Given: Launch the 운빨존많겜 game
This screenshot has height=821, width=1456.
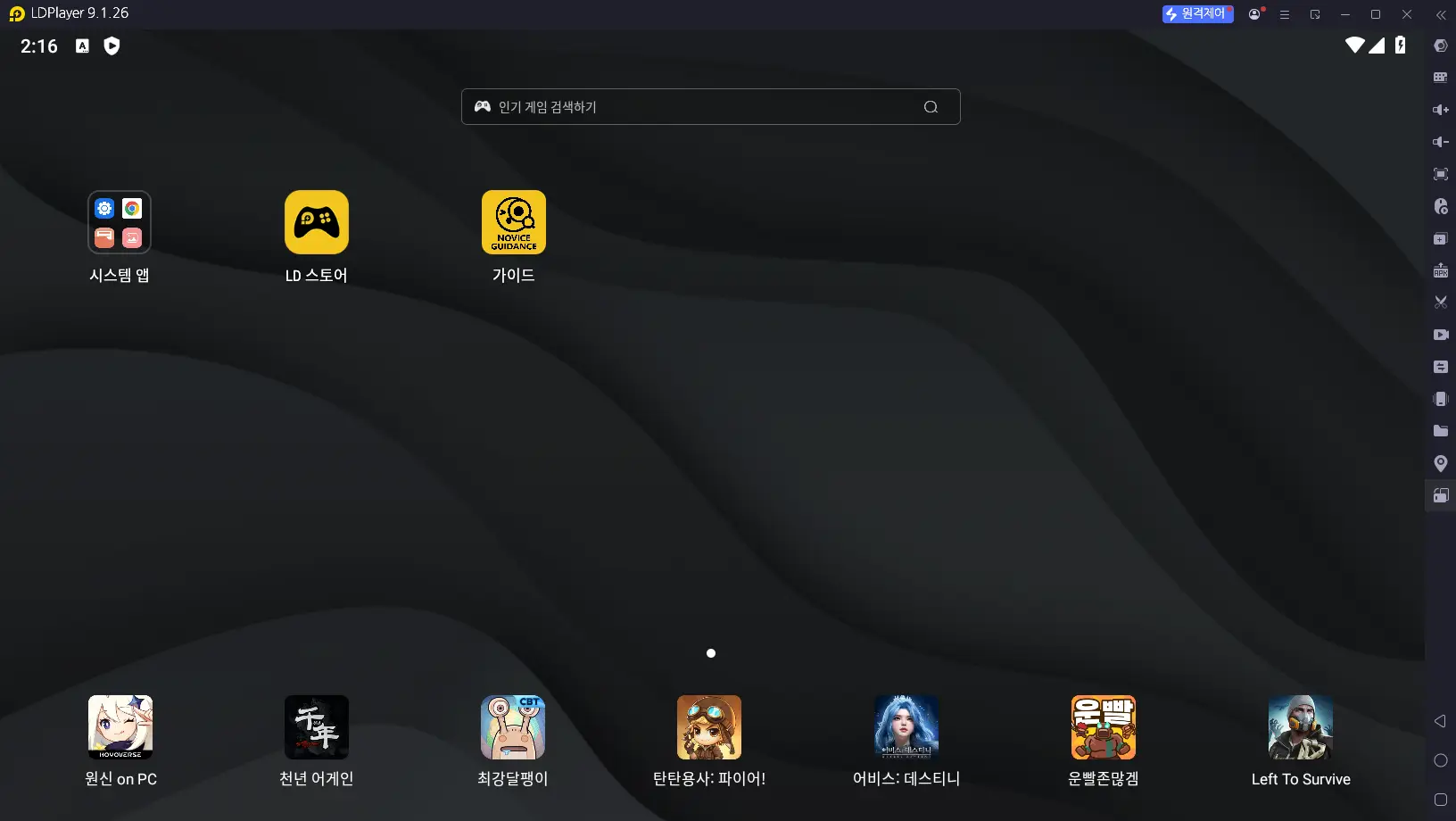Looking at the screenshot, I should click(1104, 727).
